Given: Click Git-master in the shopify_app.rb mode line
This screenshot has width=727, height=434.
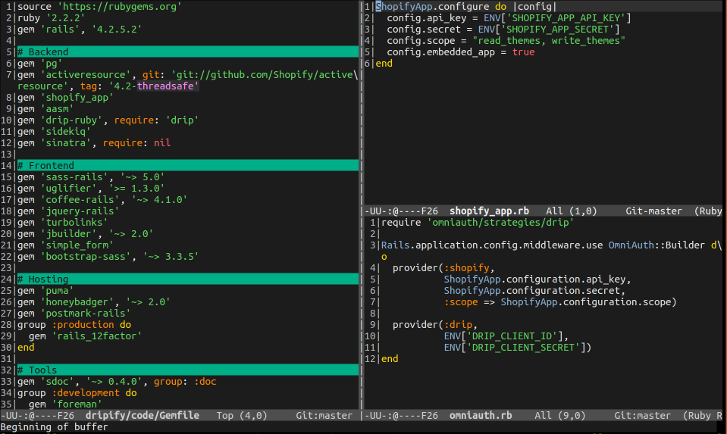Looking at the screenshot, I should [654, 211].
